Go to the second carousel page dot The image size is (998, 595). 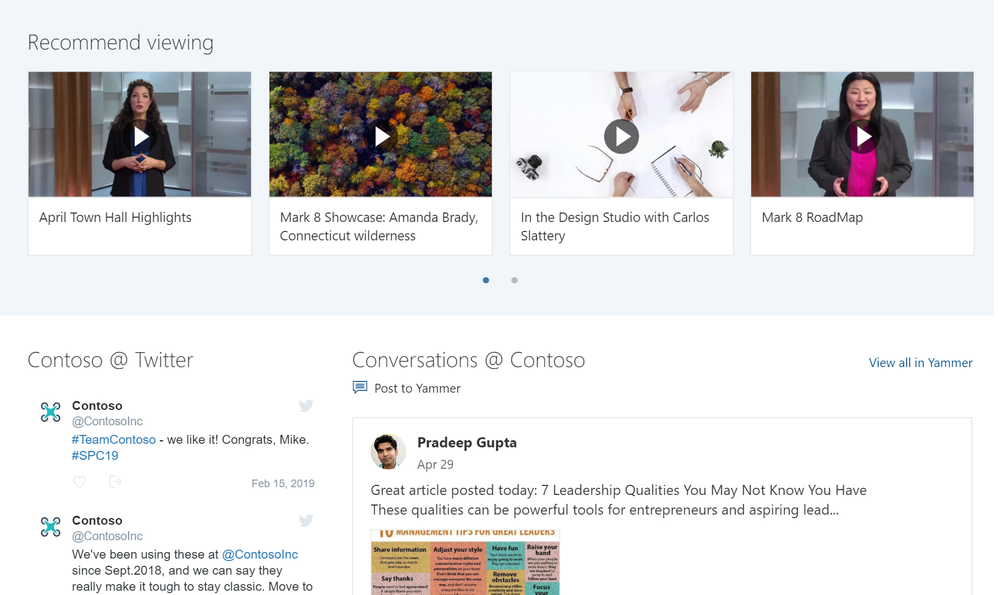514,280
